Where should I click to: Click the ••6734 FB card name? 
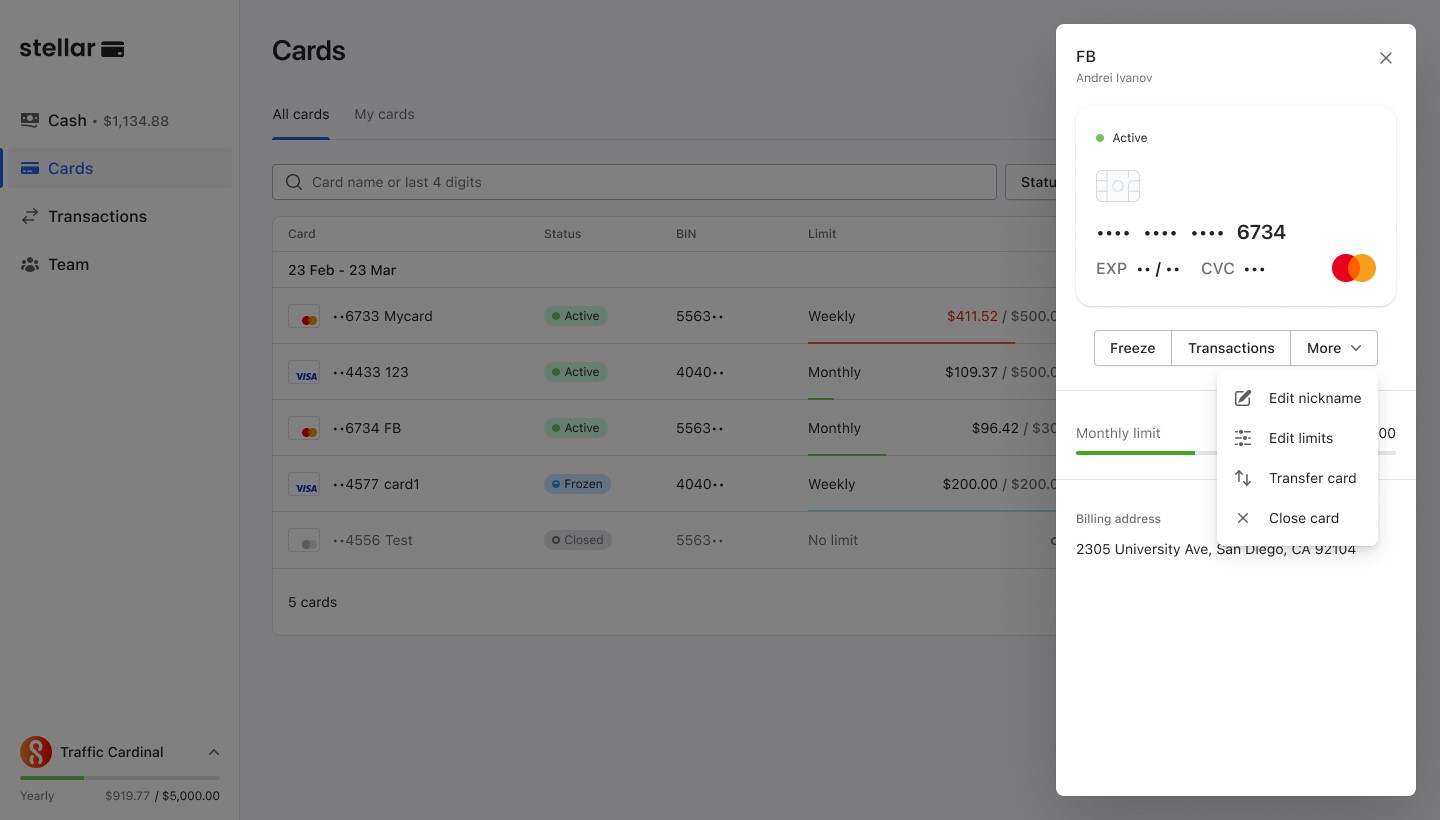tap(367, 428)
